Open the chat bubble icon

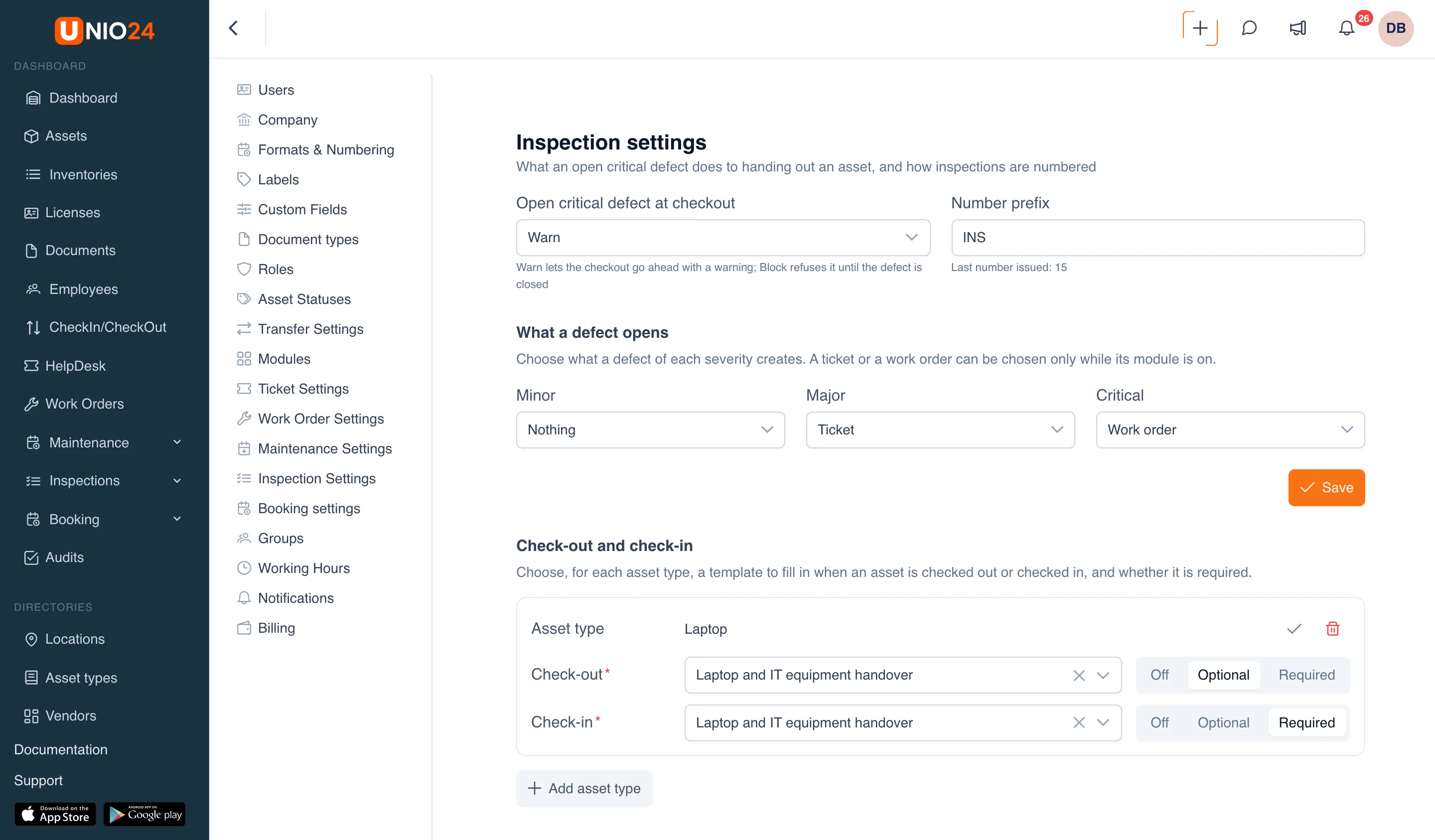tap(1249, 28)
